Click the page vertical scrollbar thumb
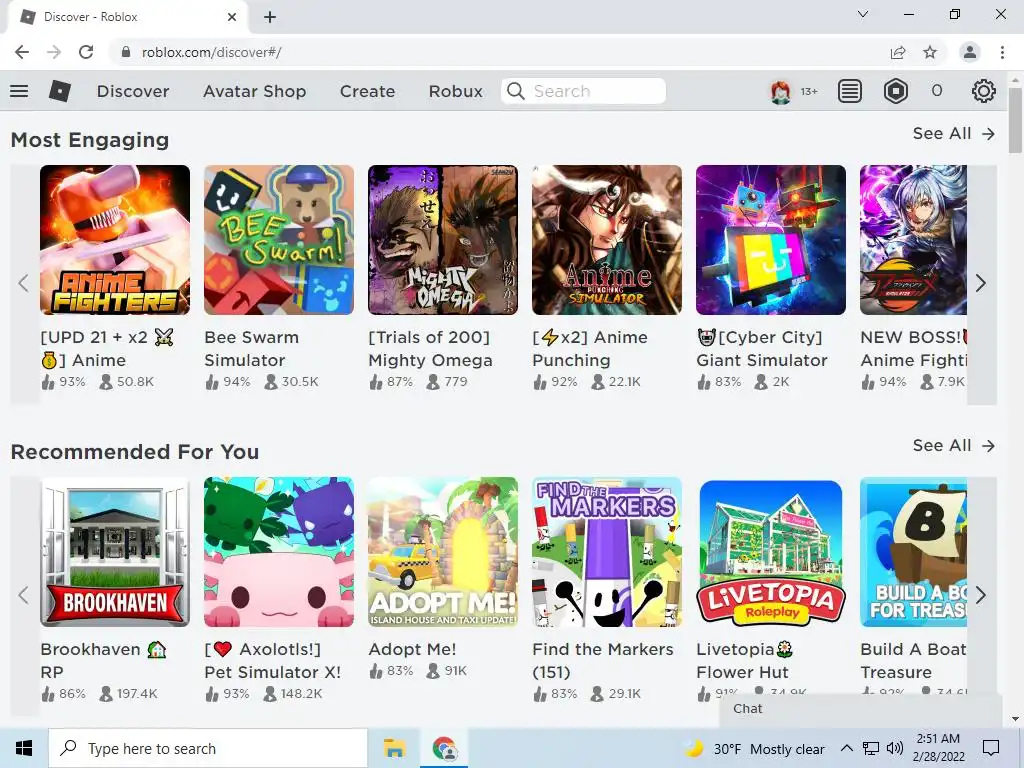 pyautogui.click(x=1015, y=121)
